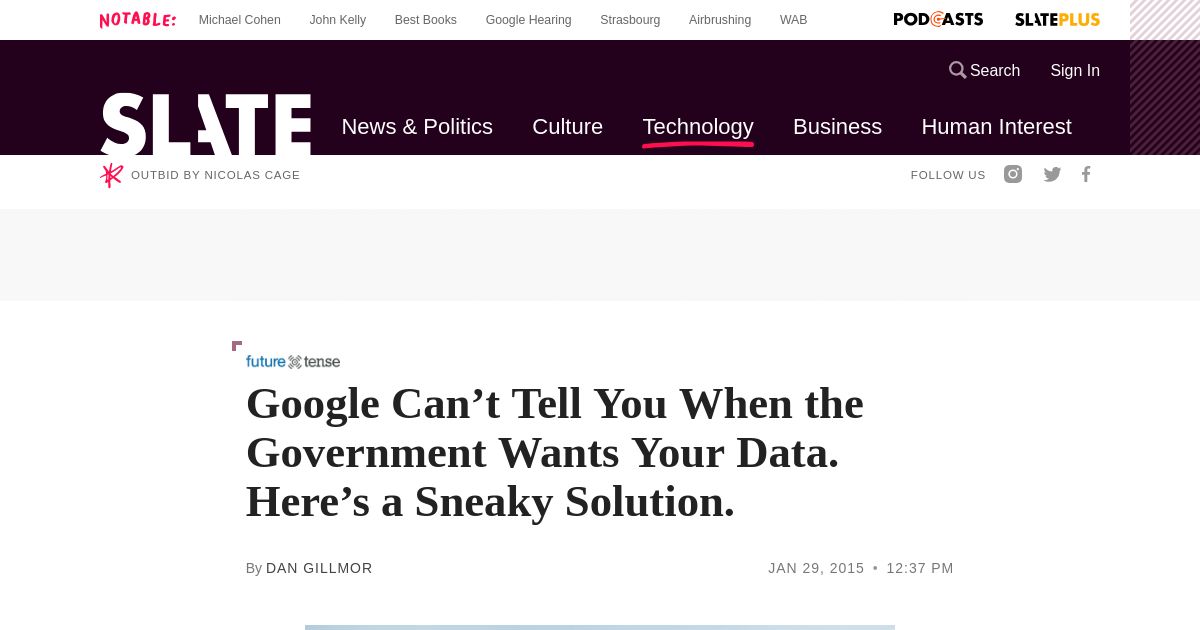Click the Future Tense logo

pos(293,361)
